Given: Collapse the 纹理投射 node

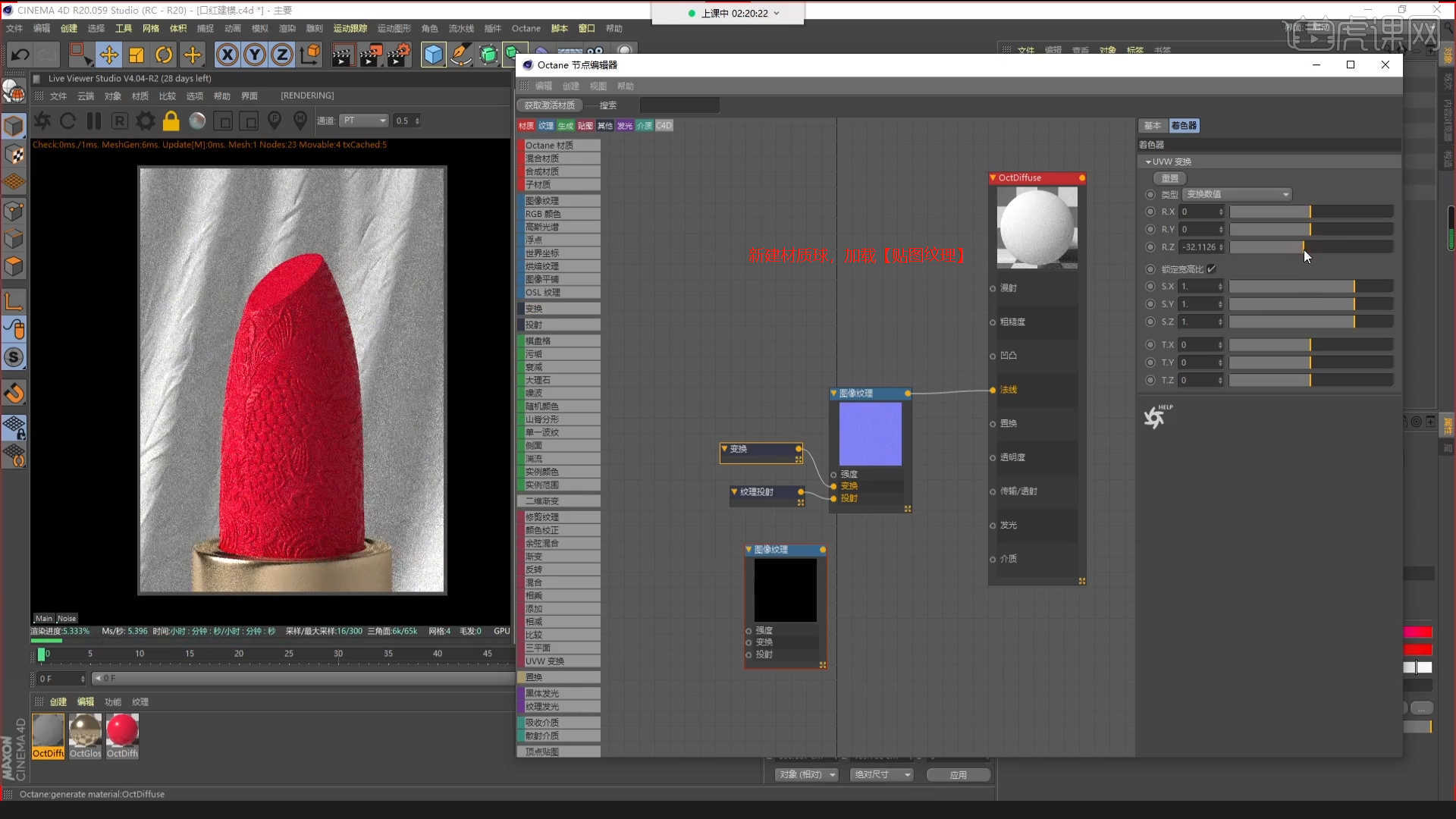Looking at the screenshot, I should (x=734, y=492).
